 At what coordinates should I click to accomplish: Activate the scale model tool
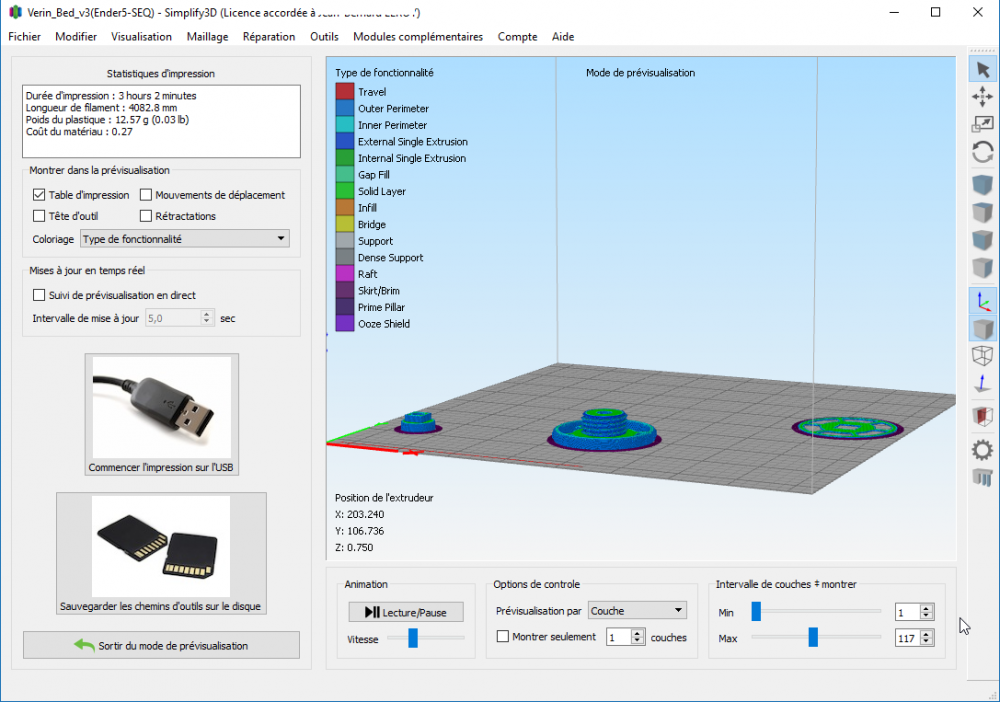click(983, 124)
